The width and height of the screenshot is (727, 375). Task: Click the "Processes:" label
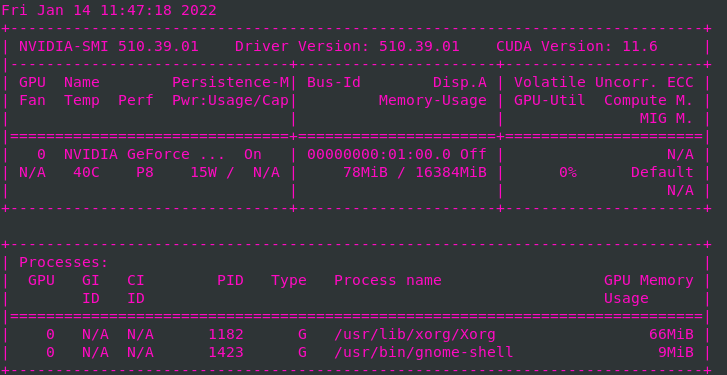pos(64,262)
